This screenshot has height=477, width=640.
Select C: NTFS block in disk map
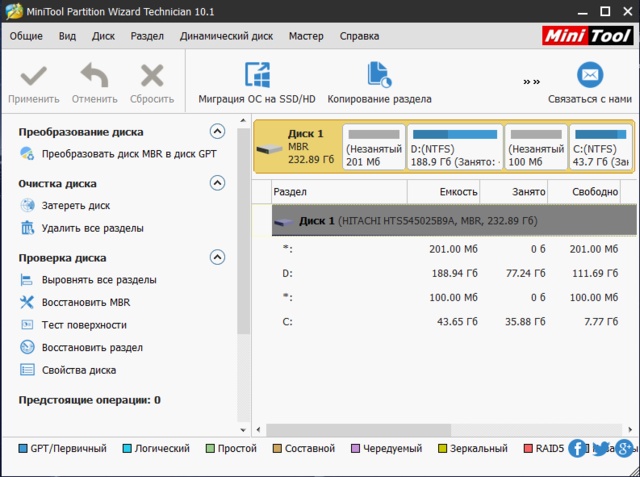point(599,147)
